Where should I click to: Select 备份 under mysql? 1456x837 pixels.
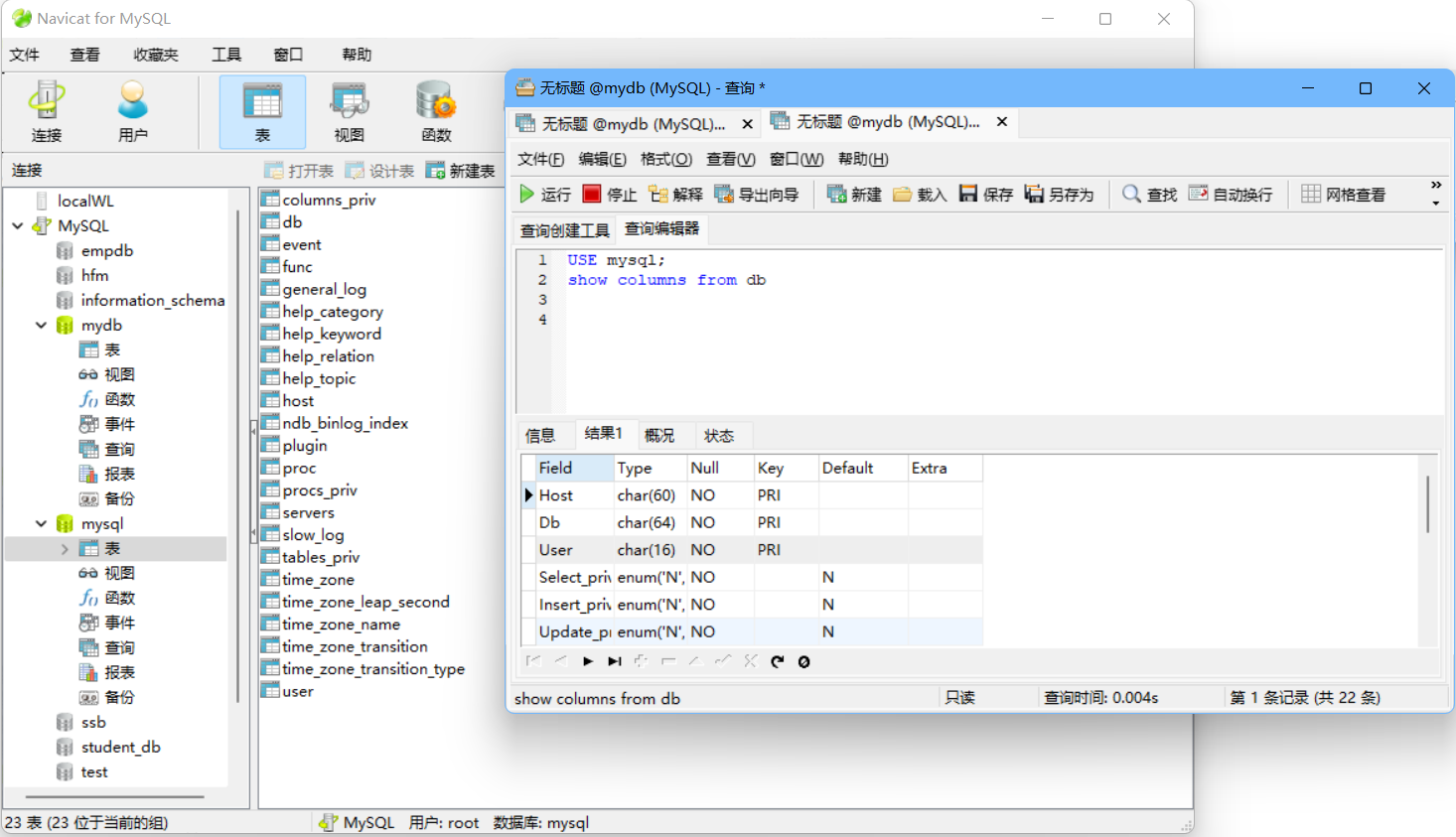coord(119,698)
